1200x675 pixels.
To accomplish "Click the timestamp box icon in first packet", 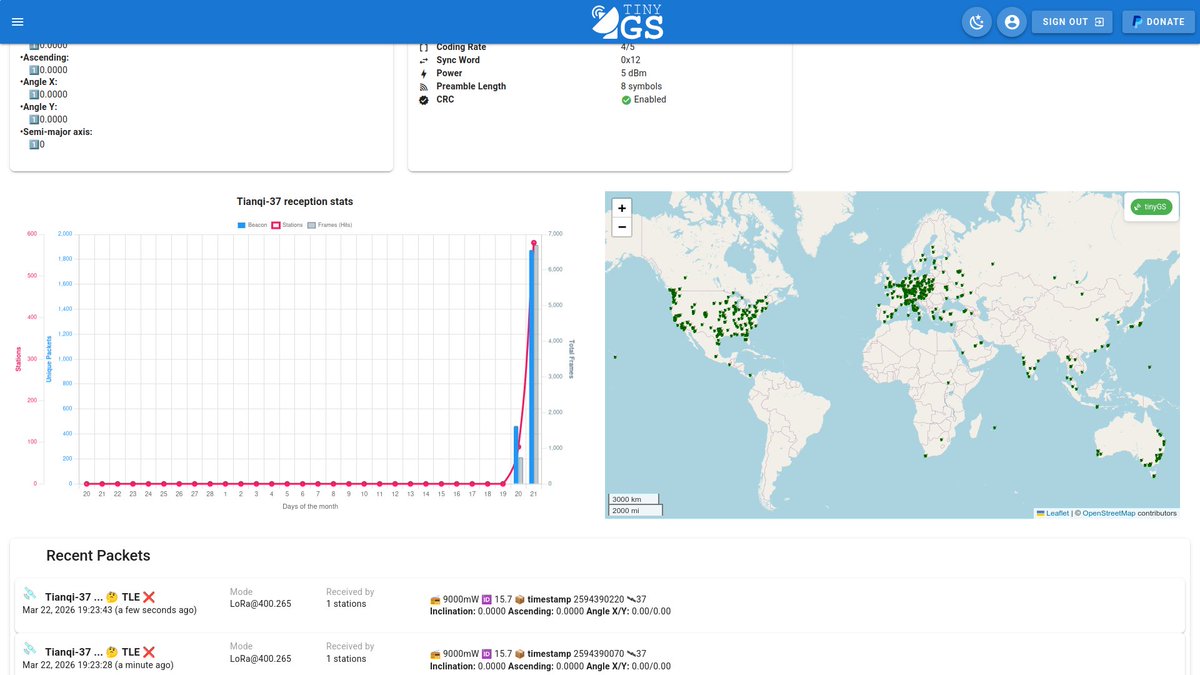I will tap(520, 599).
